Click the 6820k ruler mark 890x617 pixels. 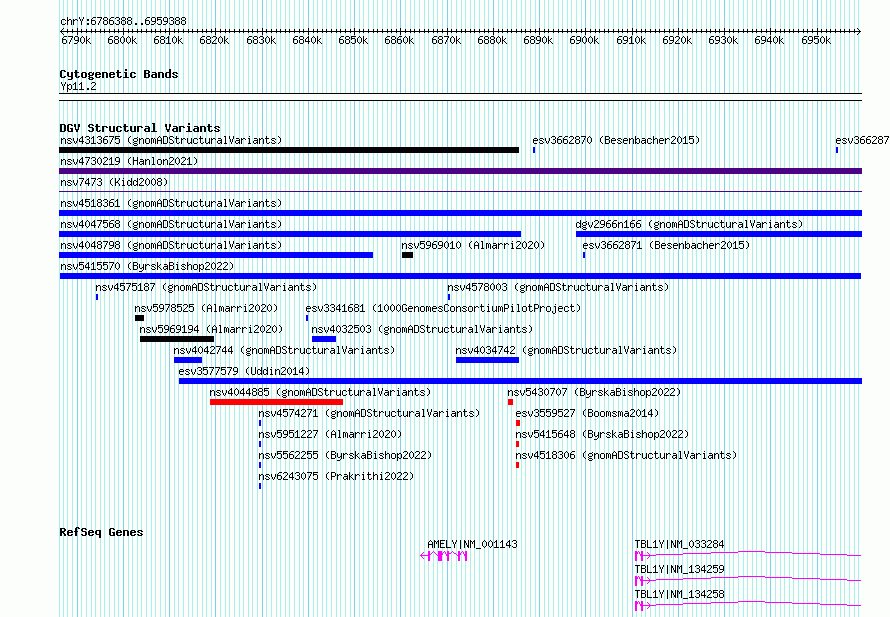(x=214, y=40)
